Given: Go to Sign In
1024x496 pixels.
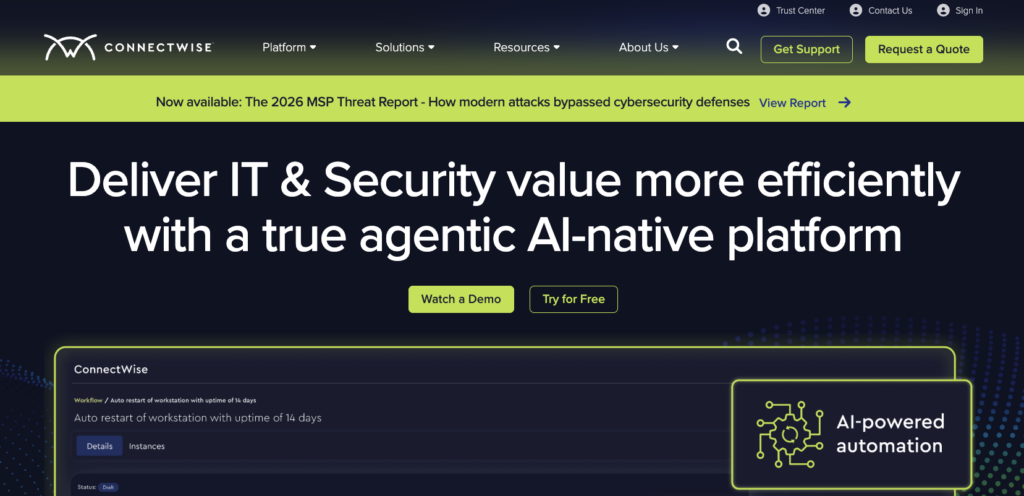Looking at the screenshot, I should [x=969, y=10].
